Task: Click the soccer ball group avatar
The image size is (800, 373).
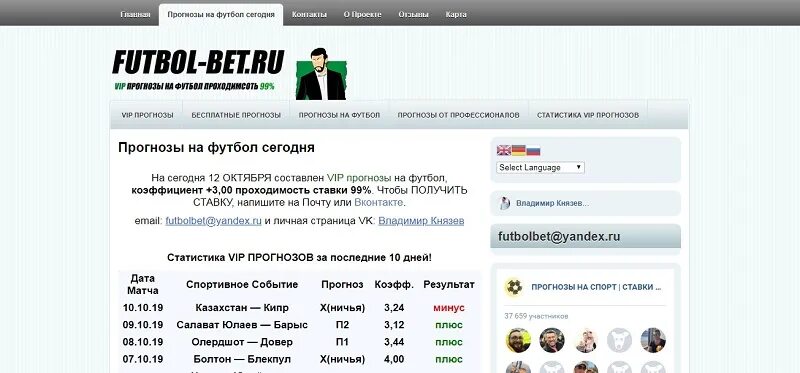Action: point(514,287)
